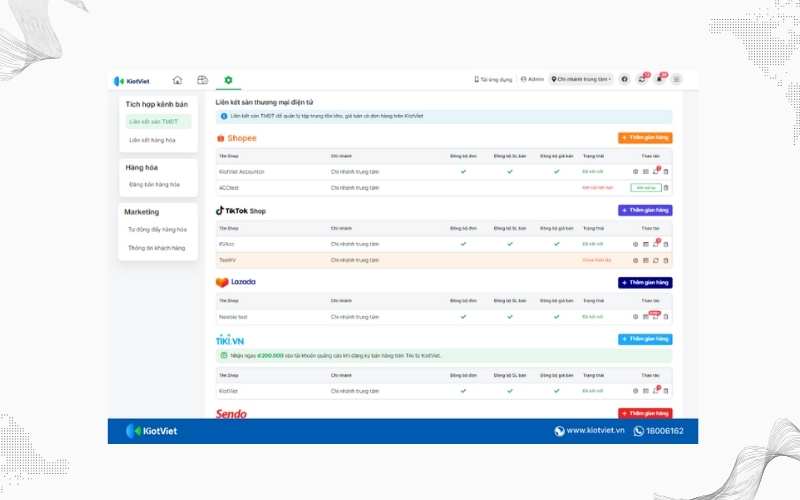This screenshot has width=800, height=500.
Task: Click the trash icon for Newbie test shop
Action: click(666, 317)
